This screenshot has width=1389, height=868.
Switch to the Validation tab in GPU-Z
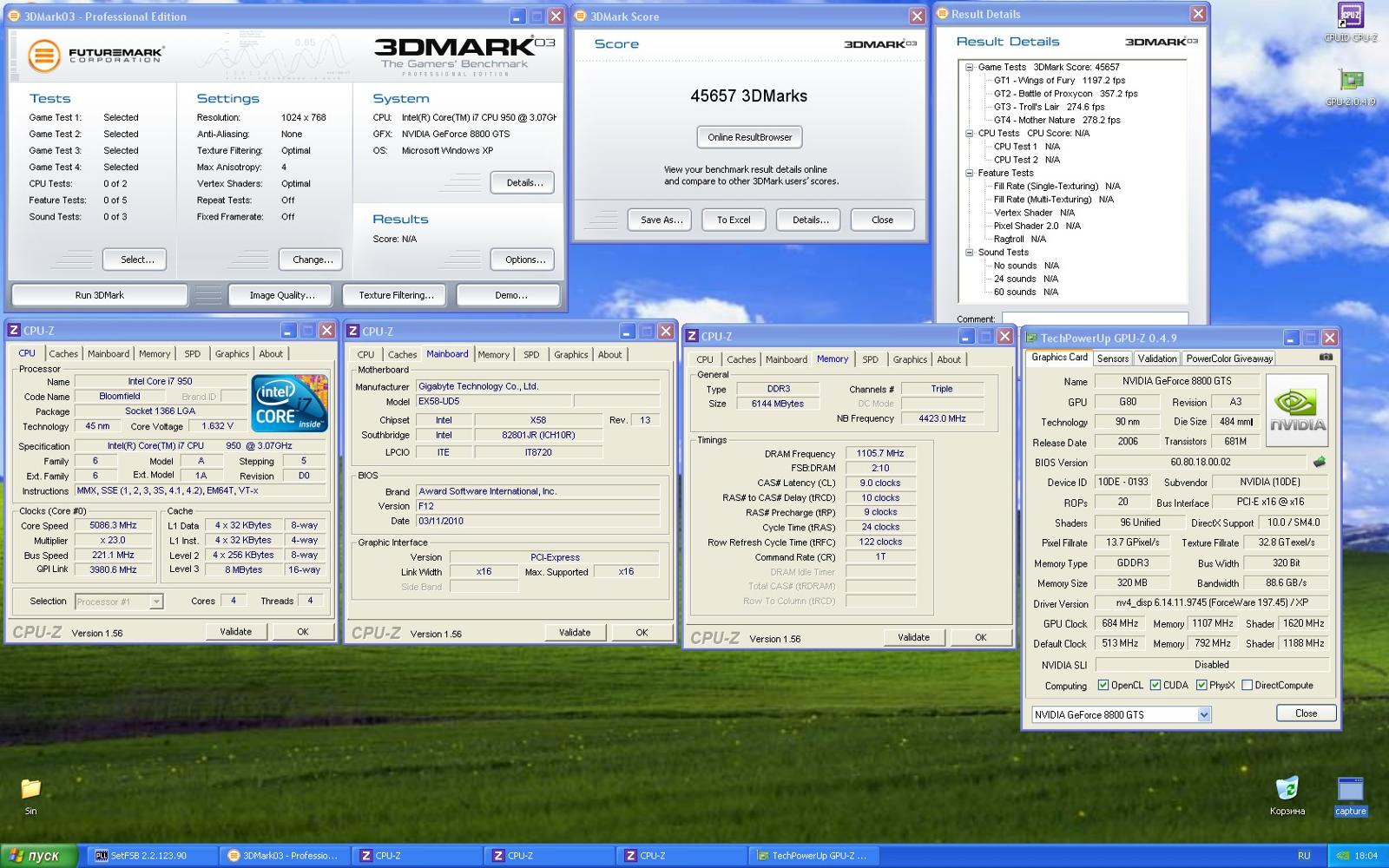1157,358
